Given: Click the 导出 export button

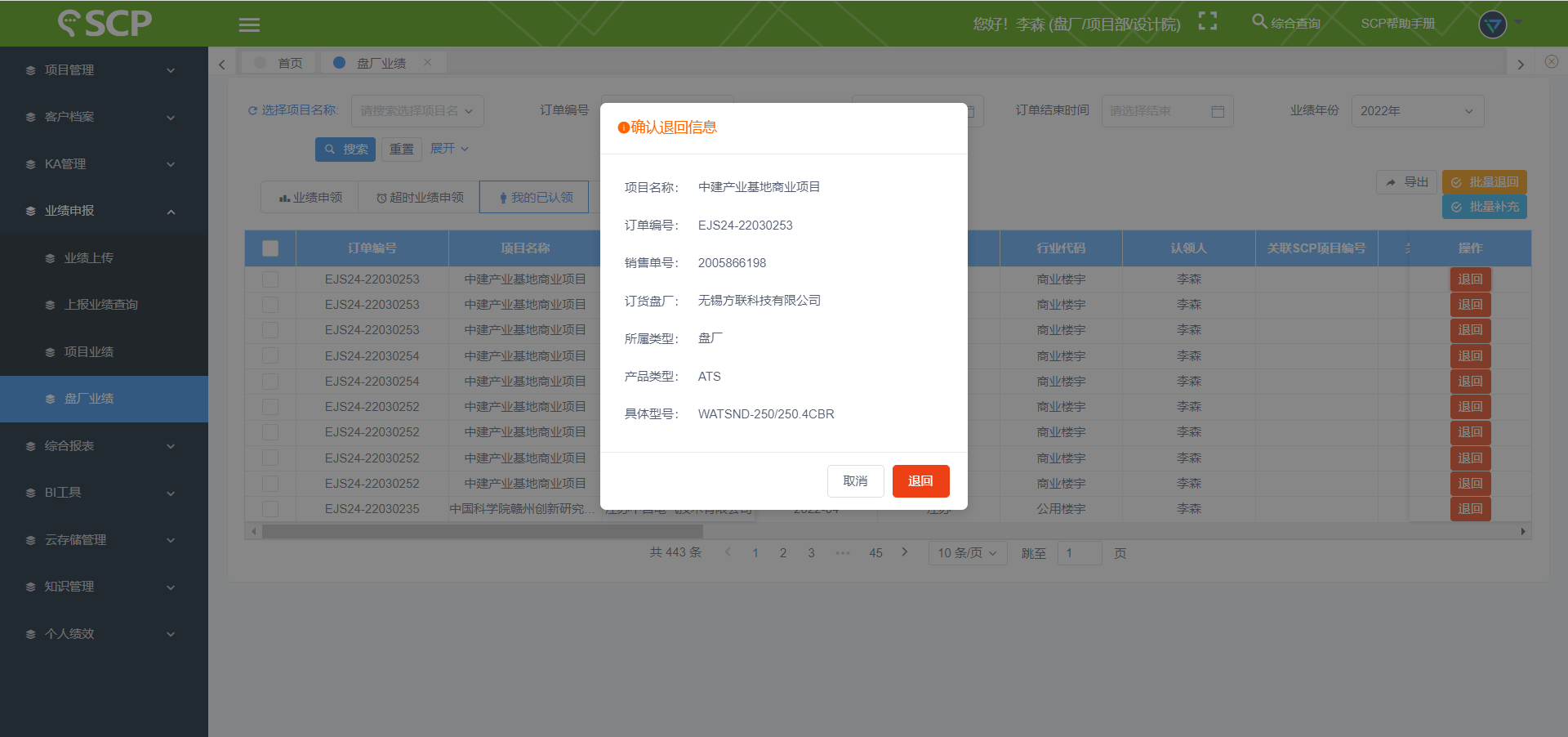Looking at the screenshot, I should 1407,182.
